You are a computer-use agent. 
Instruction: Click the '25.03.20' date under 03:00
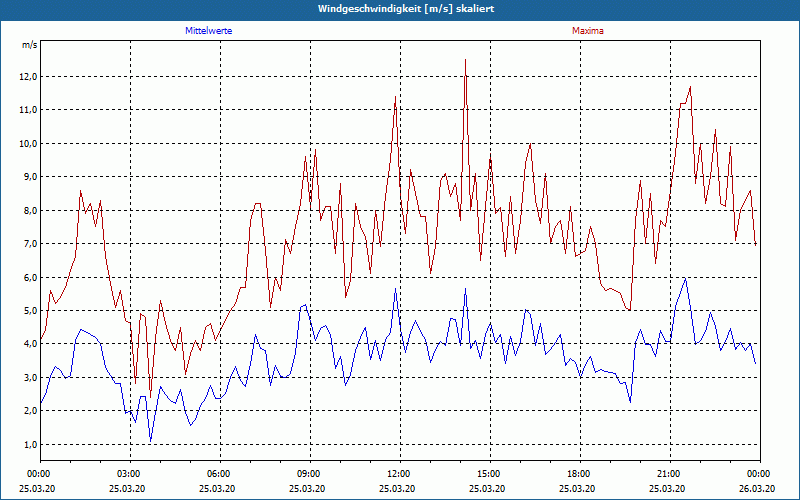(x=127, y=488)
